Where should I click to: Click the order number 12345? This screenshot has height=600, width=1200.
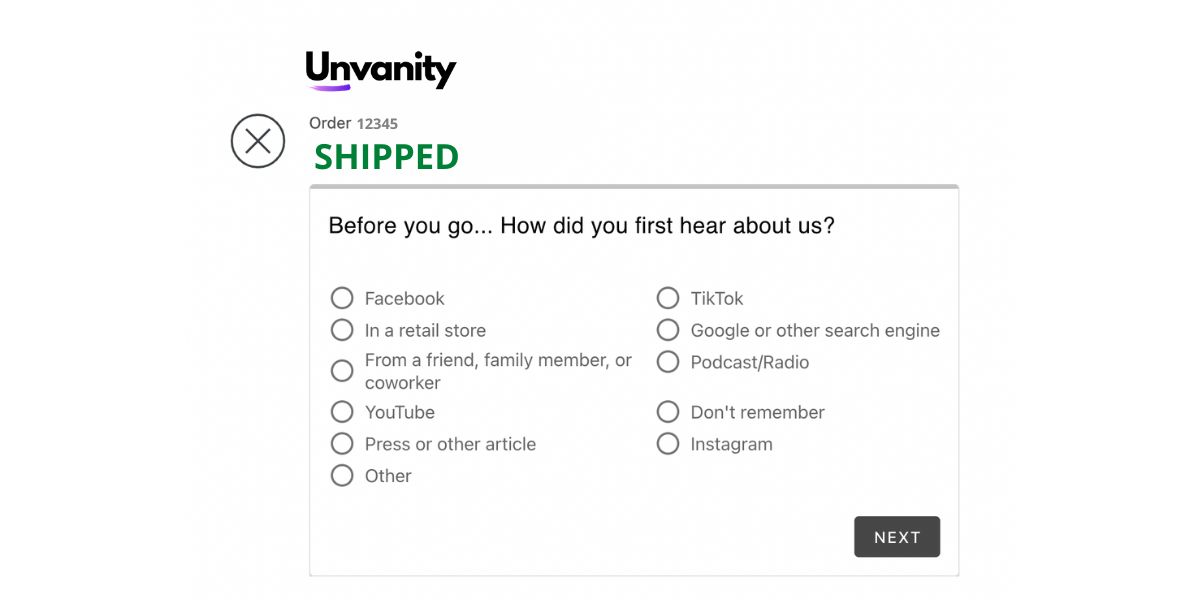click(377, 124)
